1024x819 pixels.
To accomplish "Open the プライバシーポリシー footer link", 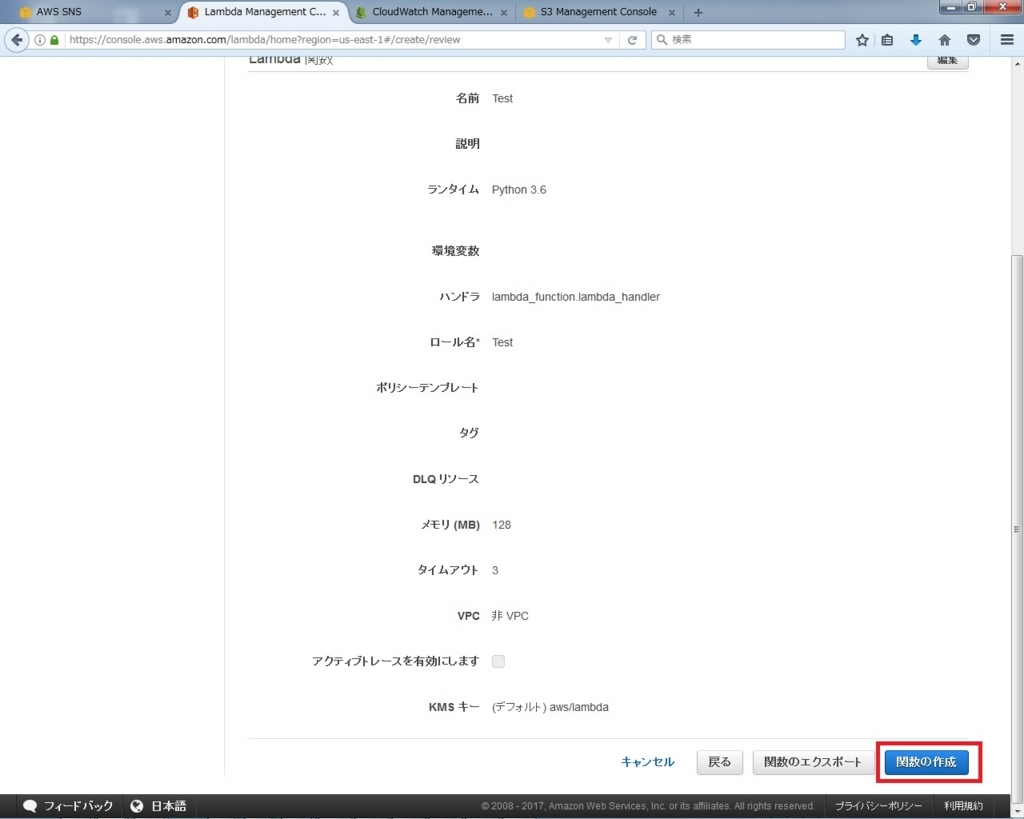I will click(x=878, y=806).
